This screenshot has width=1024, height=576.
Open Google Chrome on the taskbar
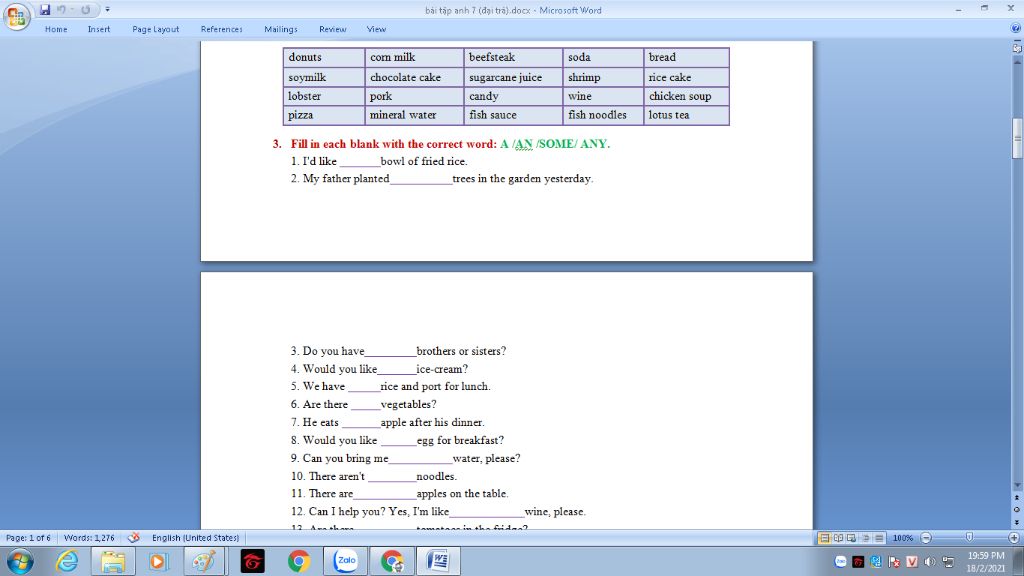coord(298,562)
